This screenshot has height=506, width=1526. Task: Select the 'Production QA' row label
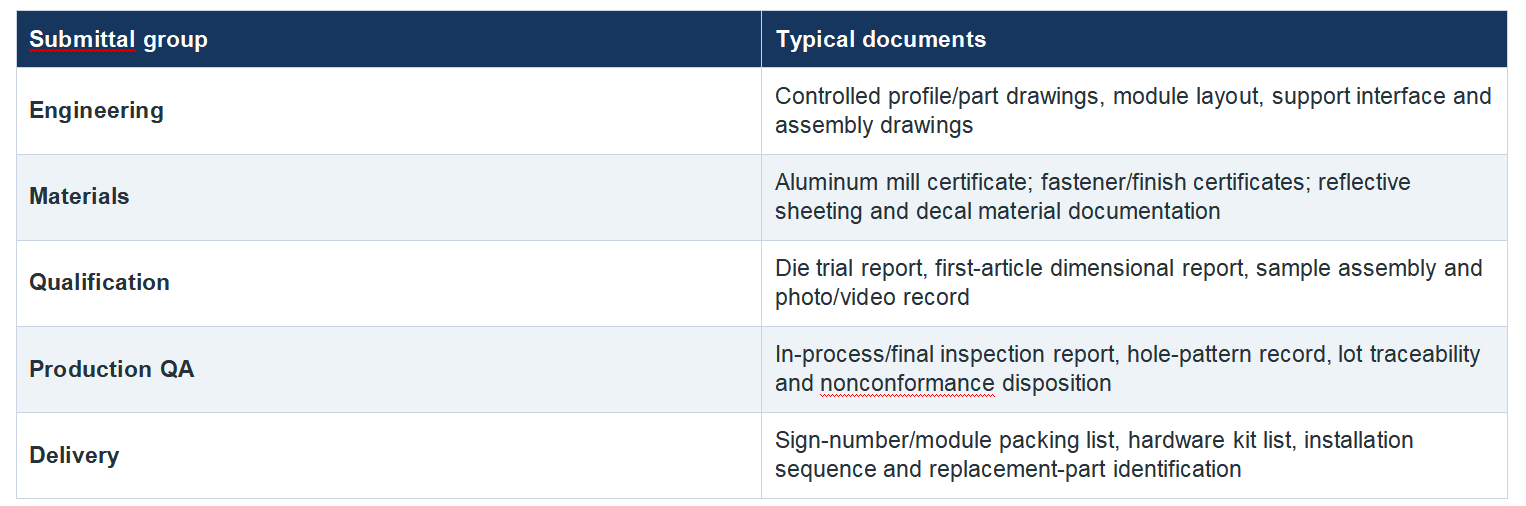point(112,369)
